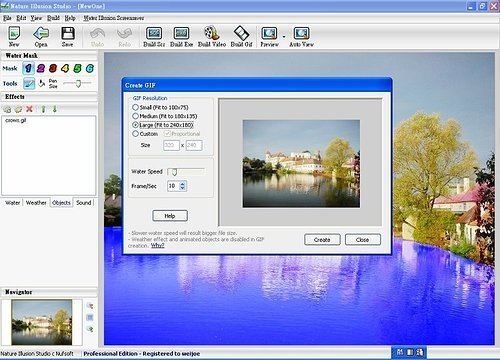The height and width of the screenshot is (360, 500).
Task: Toggle the Proportional checkbox
Action: 168,134
